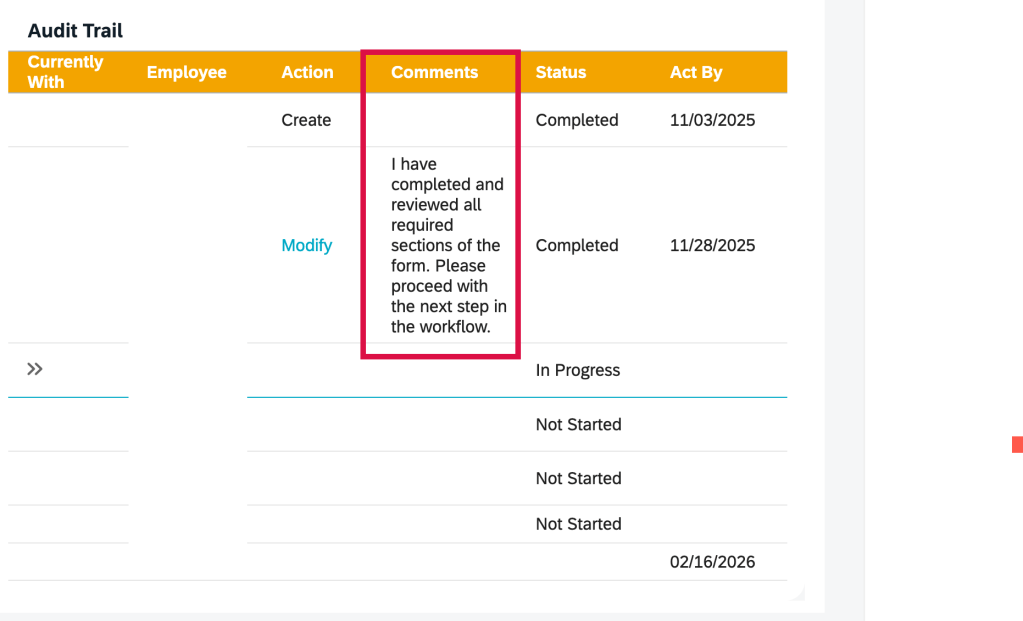Select the Comments column header
Screen dimensions: 1023x621
tap(434, 72)
